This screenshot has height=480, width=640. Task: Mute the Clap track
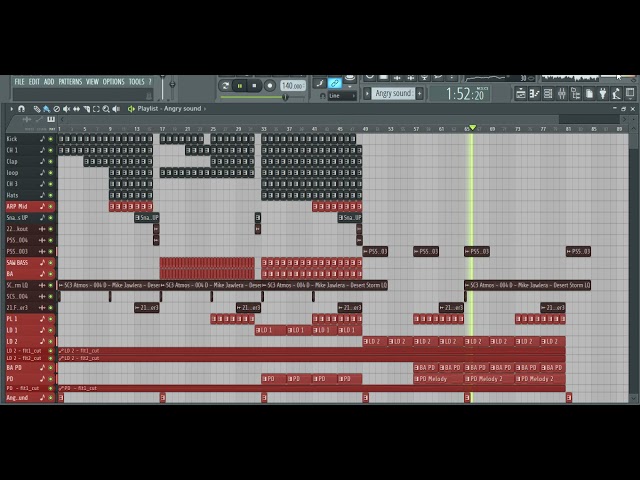pyautogui.click(x=51, y=162)
